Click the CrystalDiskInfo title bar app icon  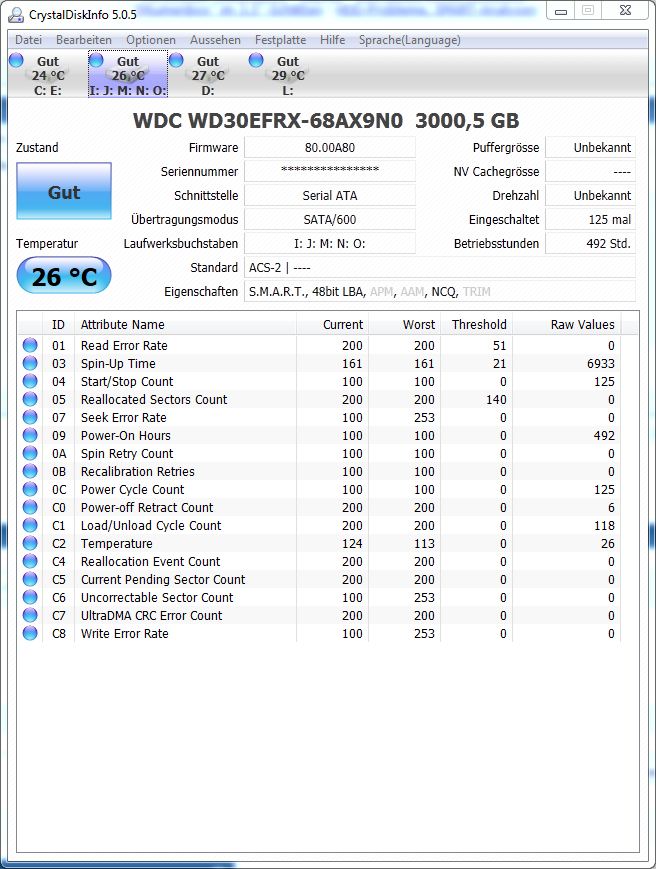[x=16, y=14]
